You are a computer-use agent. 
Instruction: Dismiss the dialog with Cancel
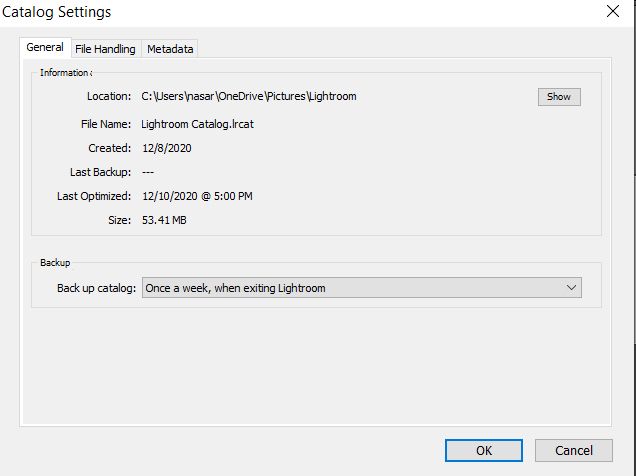574,450
